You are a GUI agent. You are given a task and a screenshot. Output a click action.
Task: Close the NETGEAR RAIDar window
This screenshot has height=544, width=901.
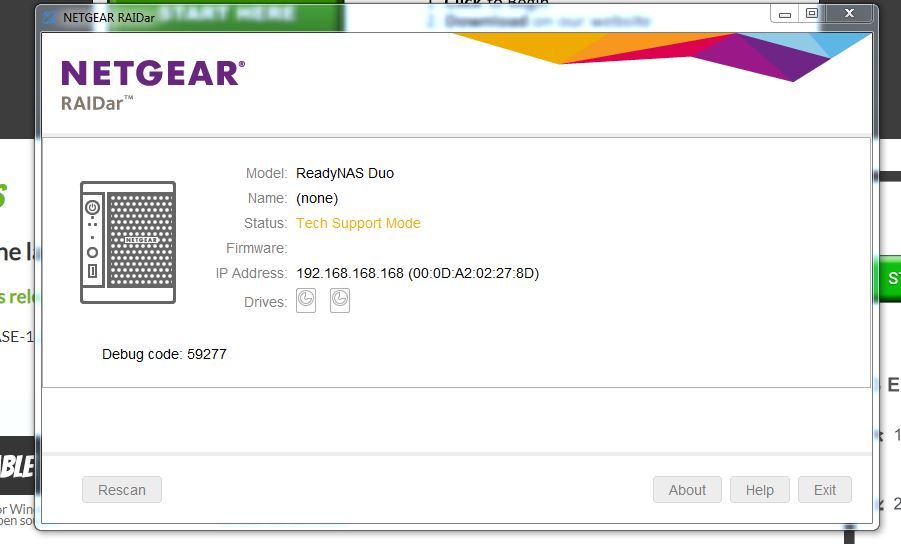849,14
